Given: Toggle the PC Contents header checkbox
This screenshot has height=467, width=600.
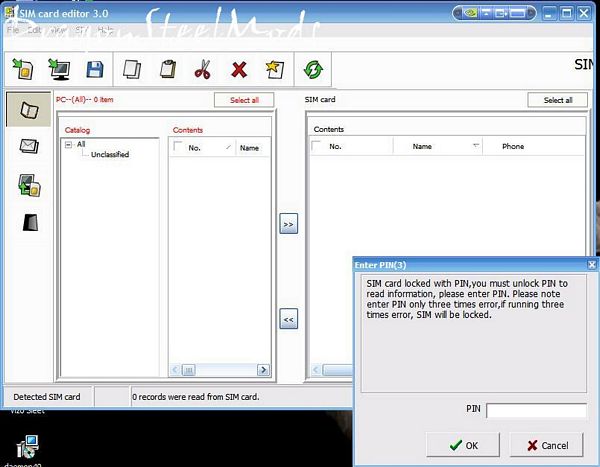Looking at the screenshot, I should (179, 147).
